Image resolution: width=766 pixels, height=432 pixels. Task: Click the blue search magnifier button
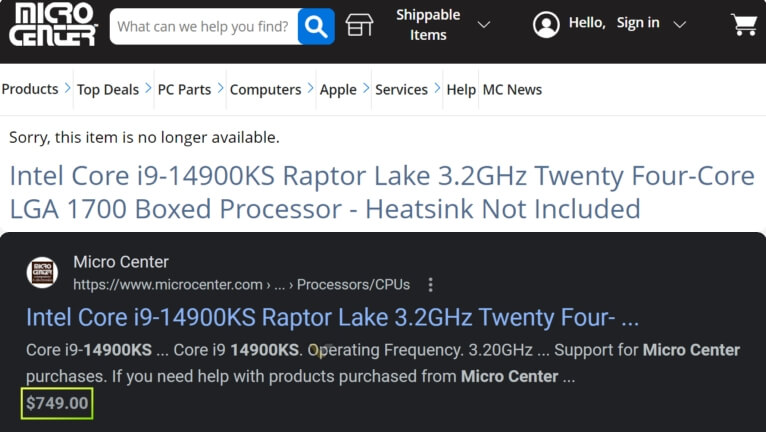[x=316, y=26]
